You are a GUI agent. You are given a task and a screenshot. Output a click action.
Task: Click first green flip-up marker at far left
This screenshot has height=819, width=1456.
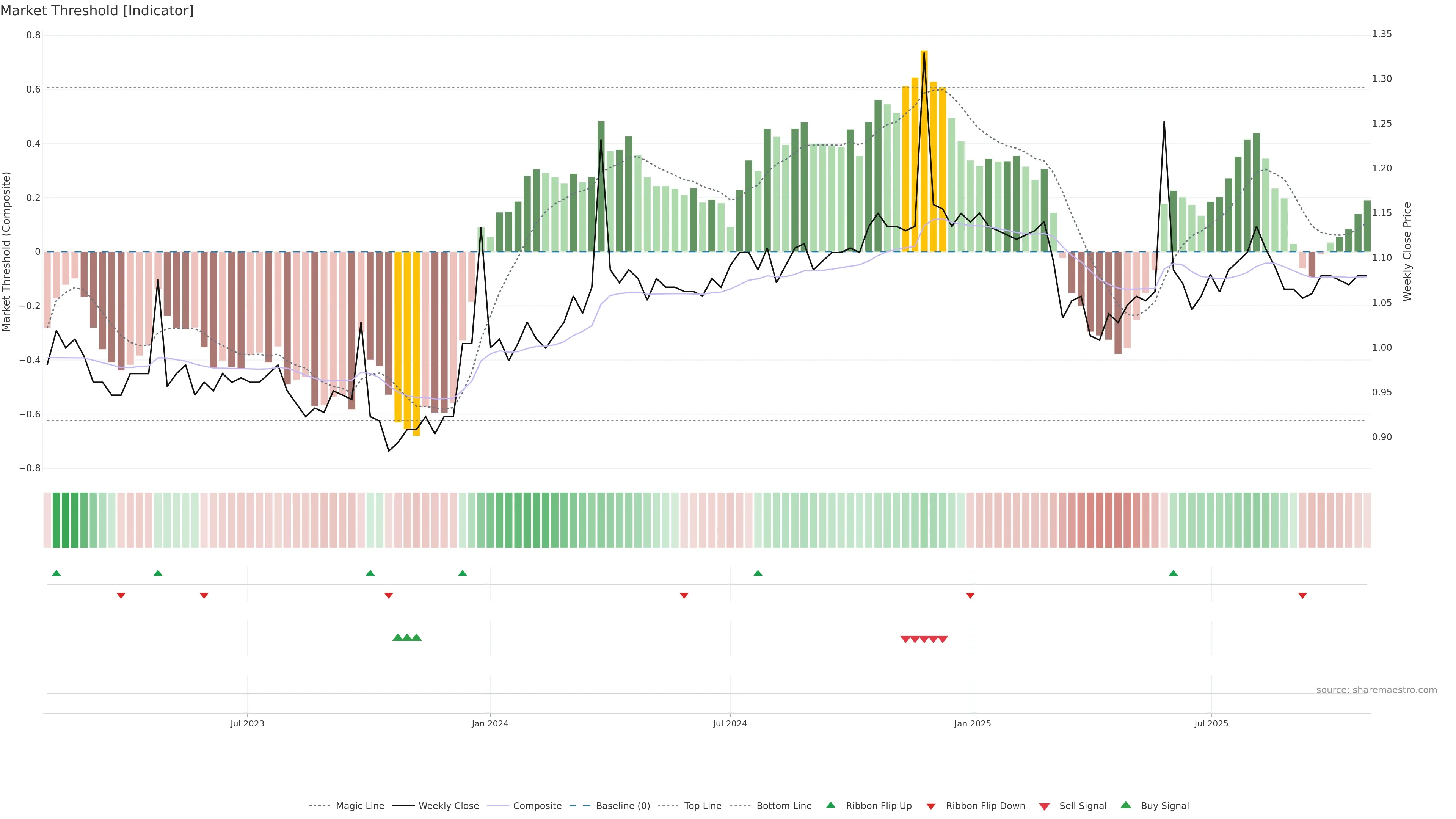click(x=56, y=573)
